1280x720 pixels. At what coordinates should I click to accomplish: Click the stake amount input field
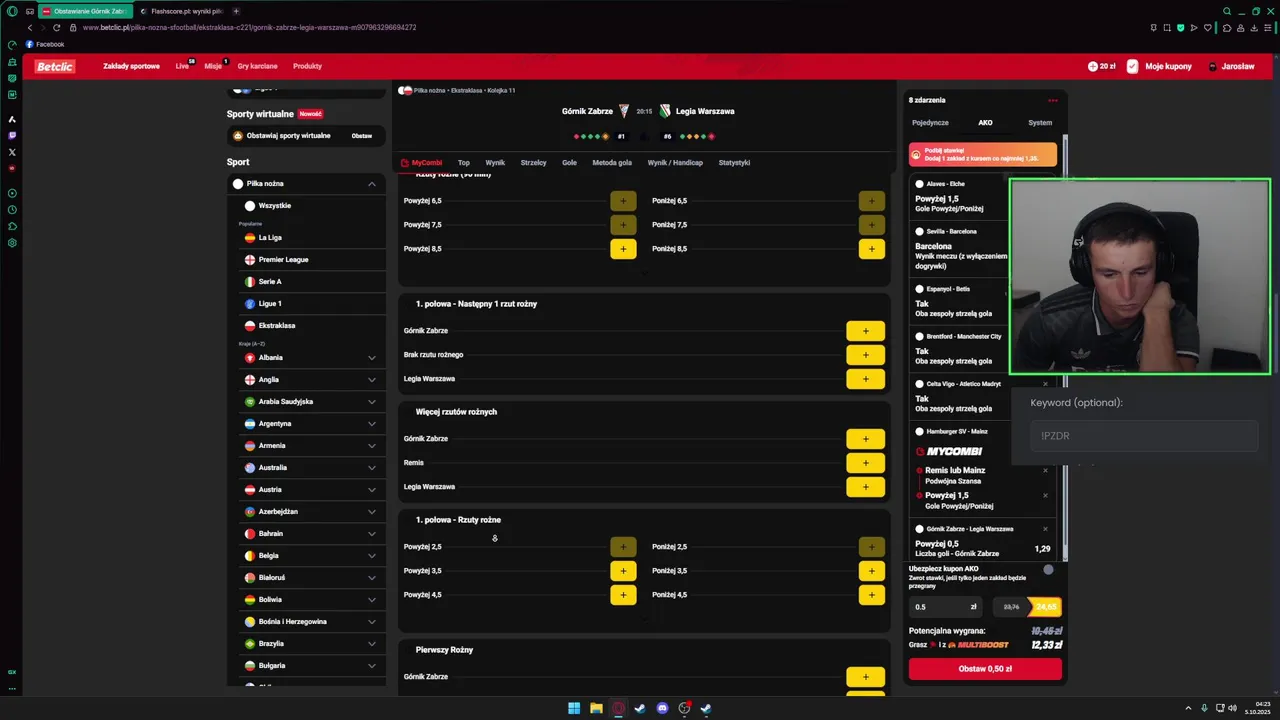[x=946, y=607]
